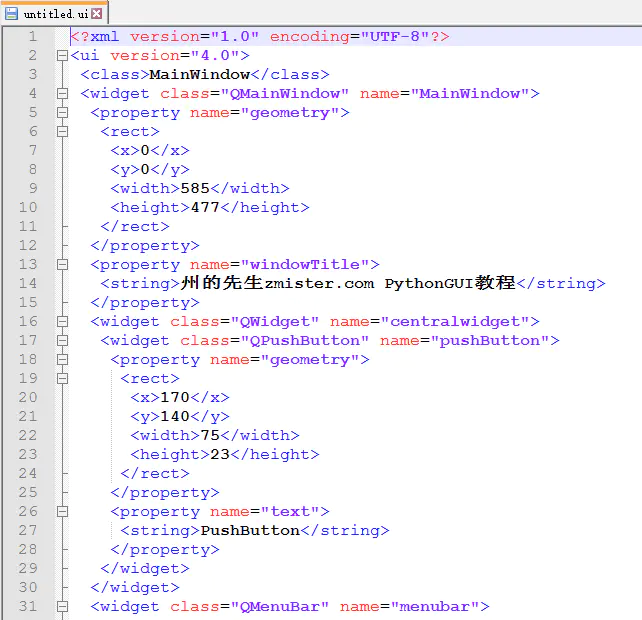The height and width of the screenshot is (620, 642).
Task: Click the "menubar" name value
Action: pos(435,606)
